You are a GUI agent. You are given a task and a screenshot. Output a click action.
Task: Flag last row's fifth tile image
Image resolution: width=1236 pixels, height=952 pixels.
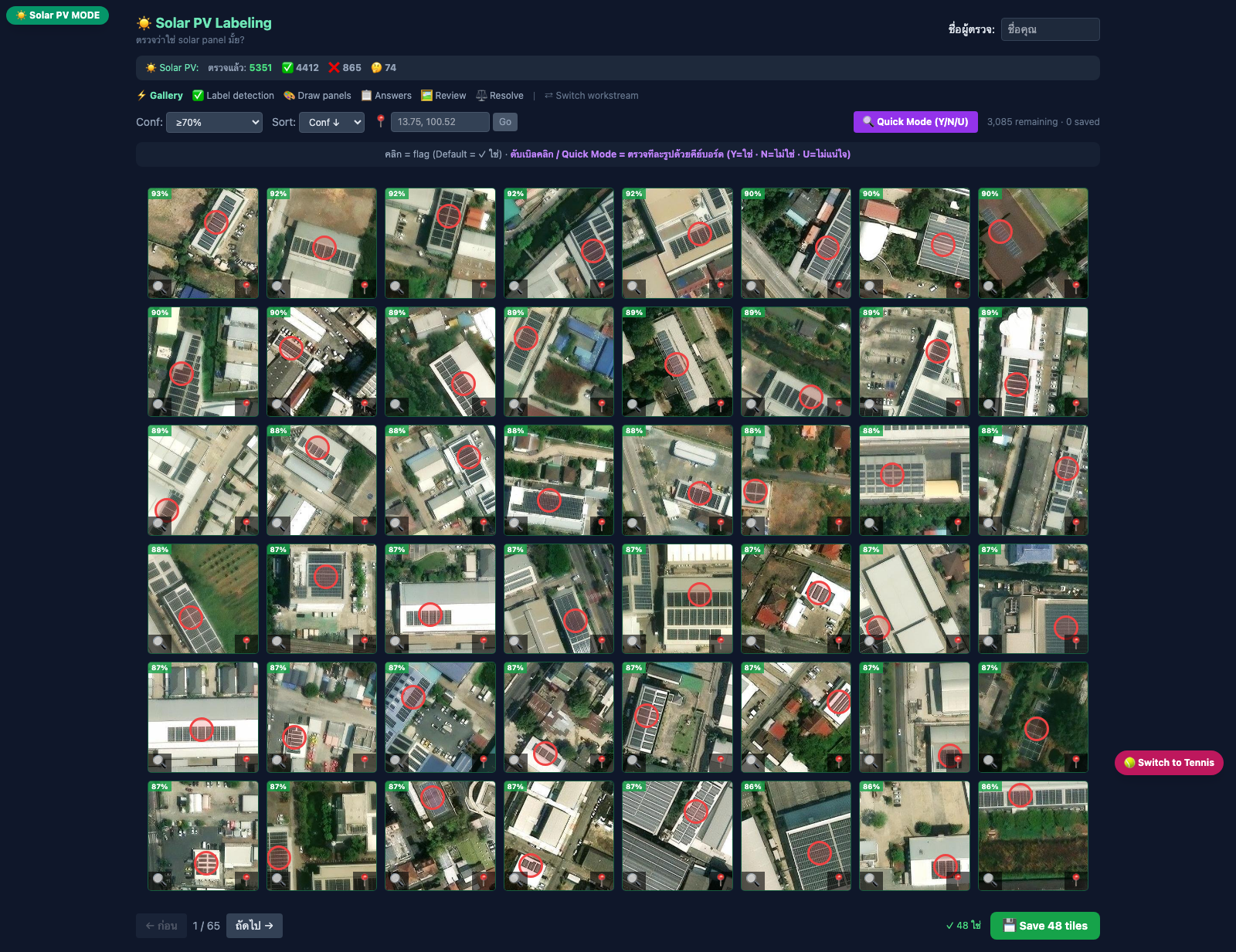point(677,836)
